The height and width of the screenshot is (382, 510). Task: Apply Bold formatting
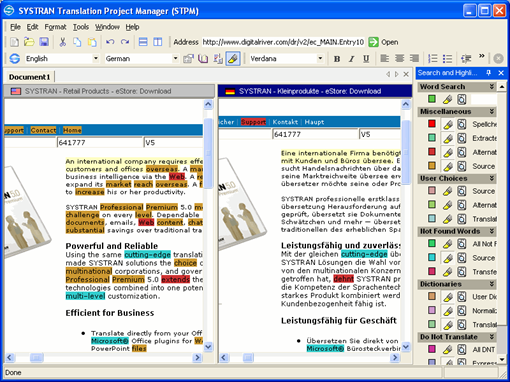[337, 59]
